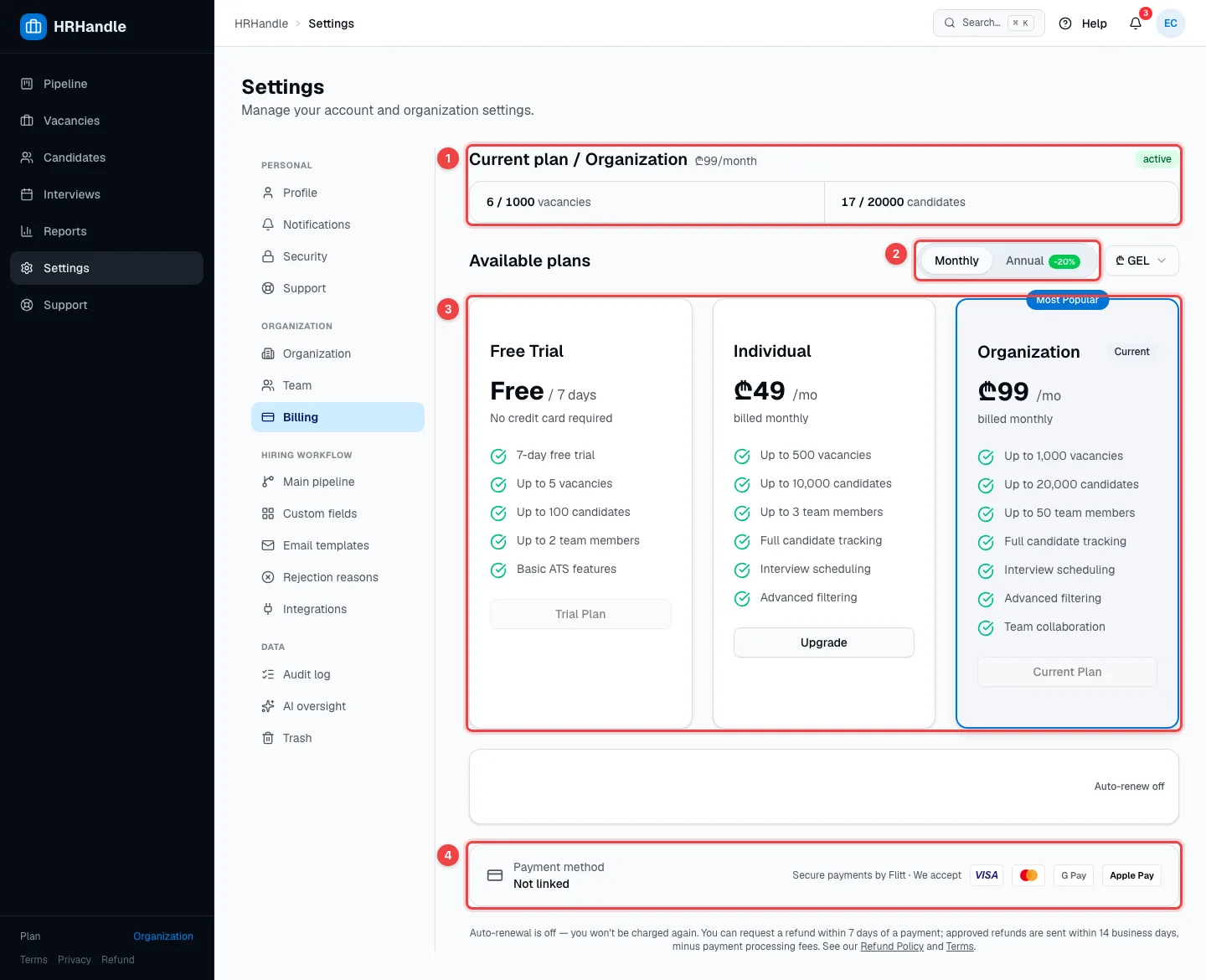Click the Organization plan link in sidebar footer
This screenshot has height=980, width=1206.
pyautogui.click(x=163, y=936)
